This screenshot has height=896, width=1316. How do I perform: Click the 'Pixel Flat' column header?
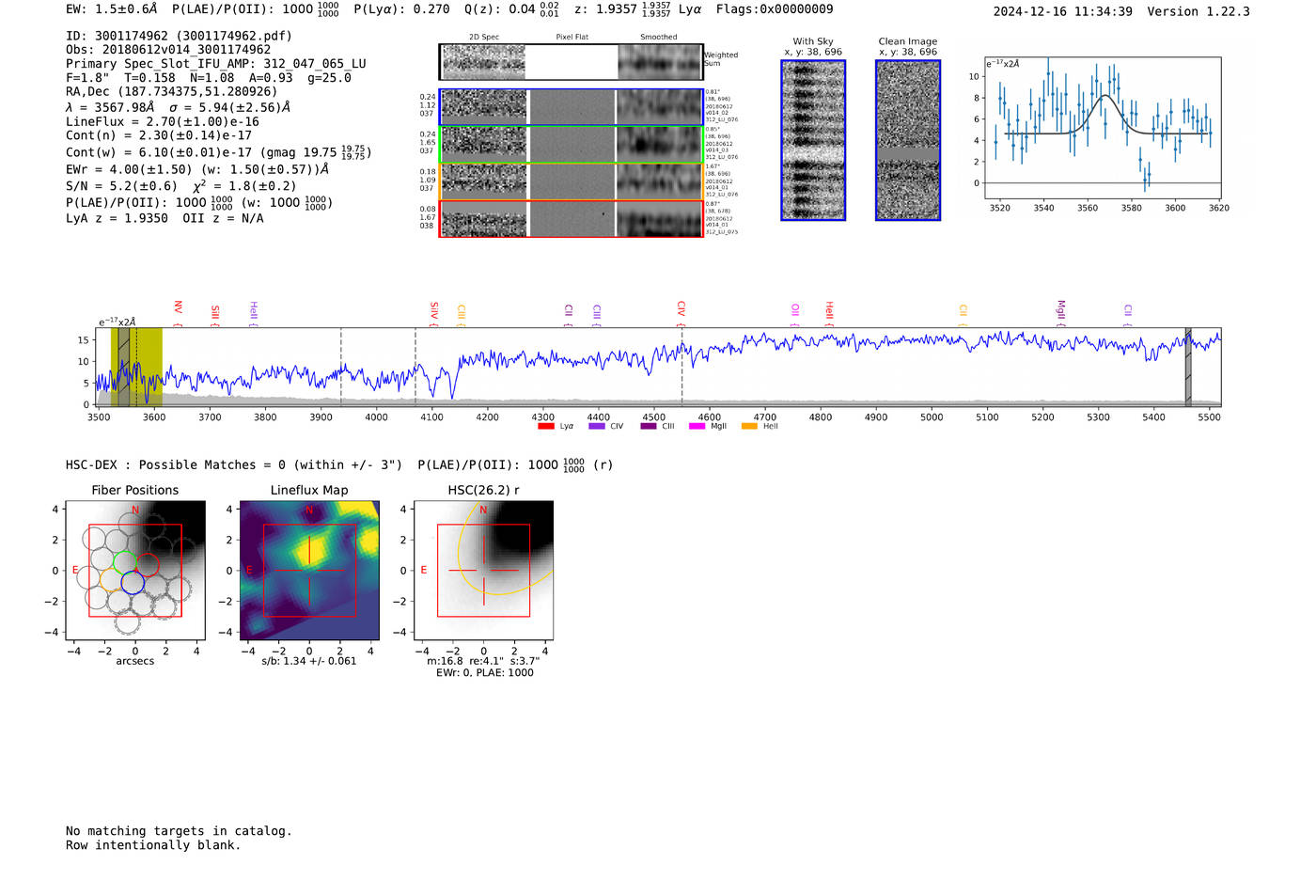click(x=572, y=38)
